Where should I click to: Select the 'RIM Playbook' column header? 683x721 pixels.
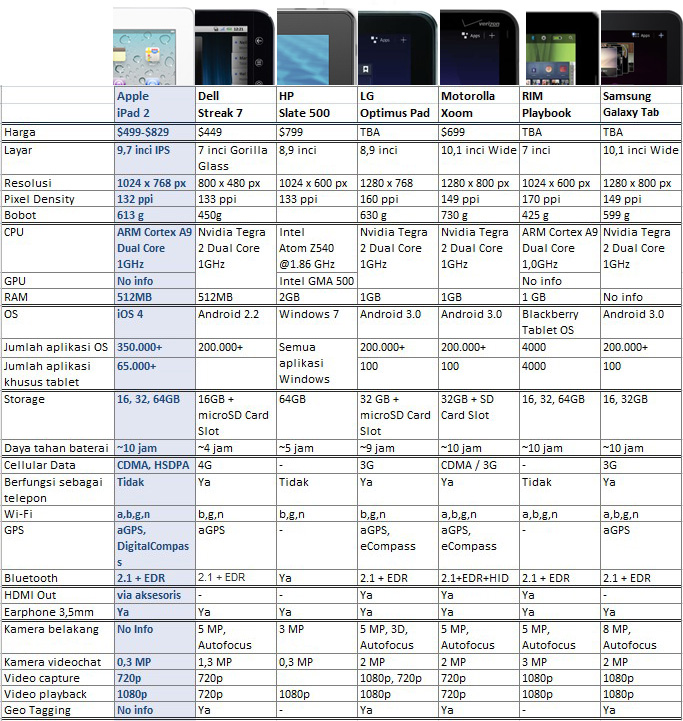point(560,104)
